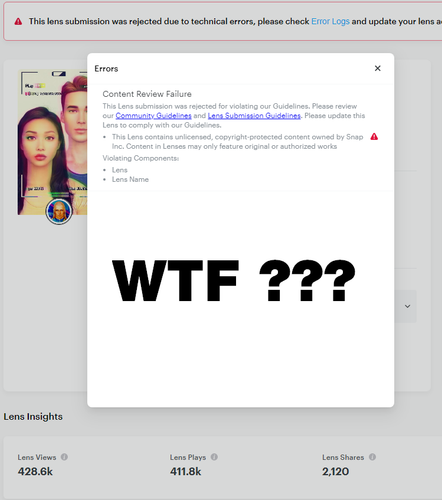Click the info icon next to Lens Views
This screenshot has width=442, height=500.
point(64,457)
